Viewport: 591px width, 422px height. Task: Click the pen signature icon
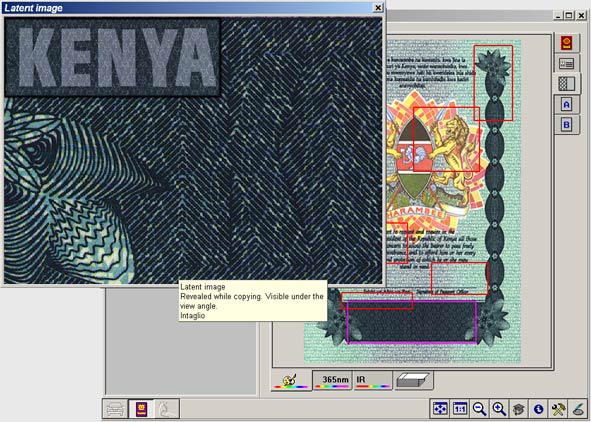(578, 408)
